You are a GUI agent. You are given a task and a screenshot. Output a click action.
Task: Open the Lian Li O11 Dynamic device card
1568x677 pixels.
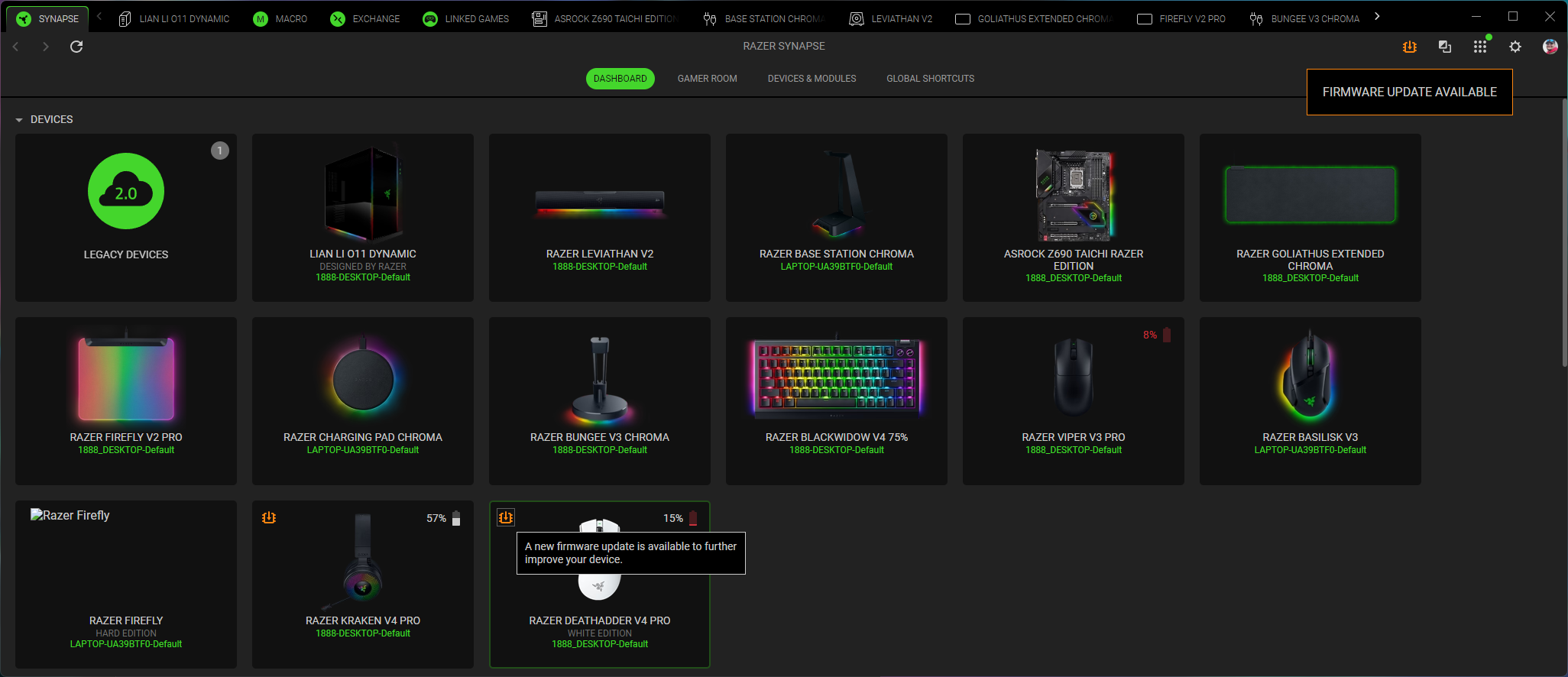tap(363, 218)
